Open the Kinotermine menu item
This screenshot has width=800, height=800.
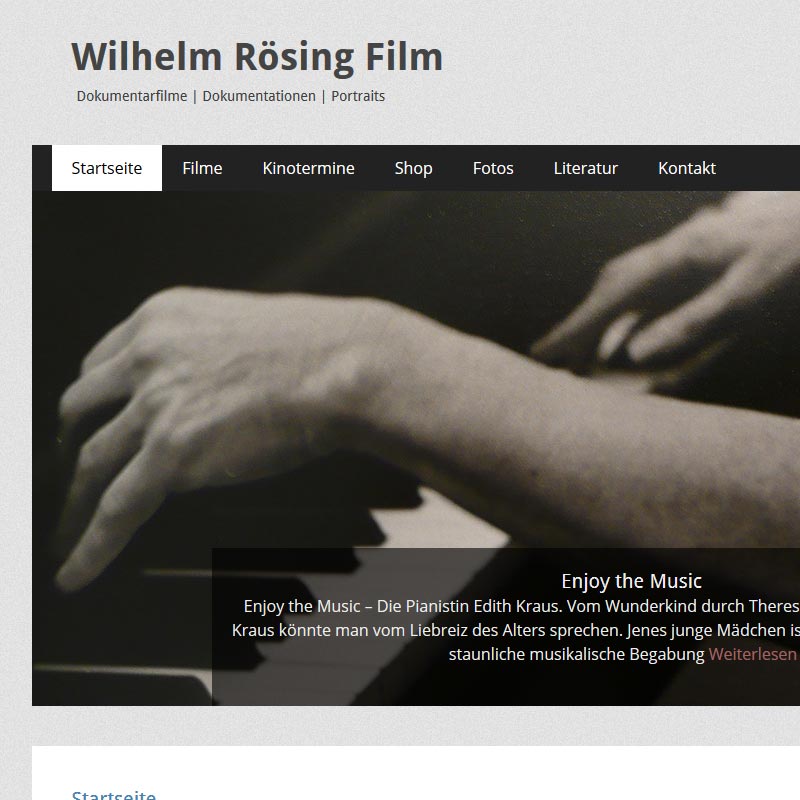pyautogui.click(x=308, y=168)
